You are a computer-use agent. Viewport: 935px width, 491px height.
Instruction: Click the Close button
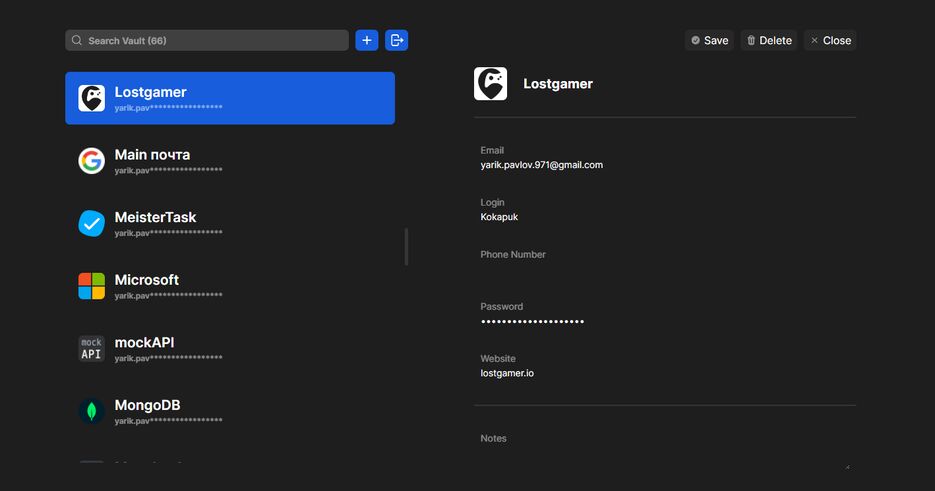(x=831, y=41)
